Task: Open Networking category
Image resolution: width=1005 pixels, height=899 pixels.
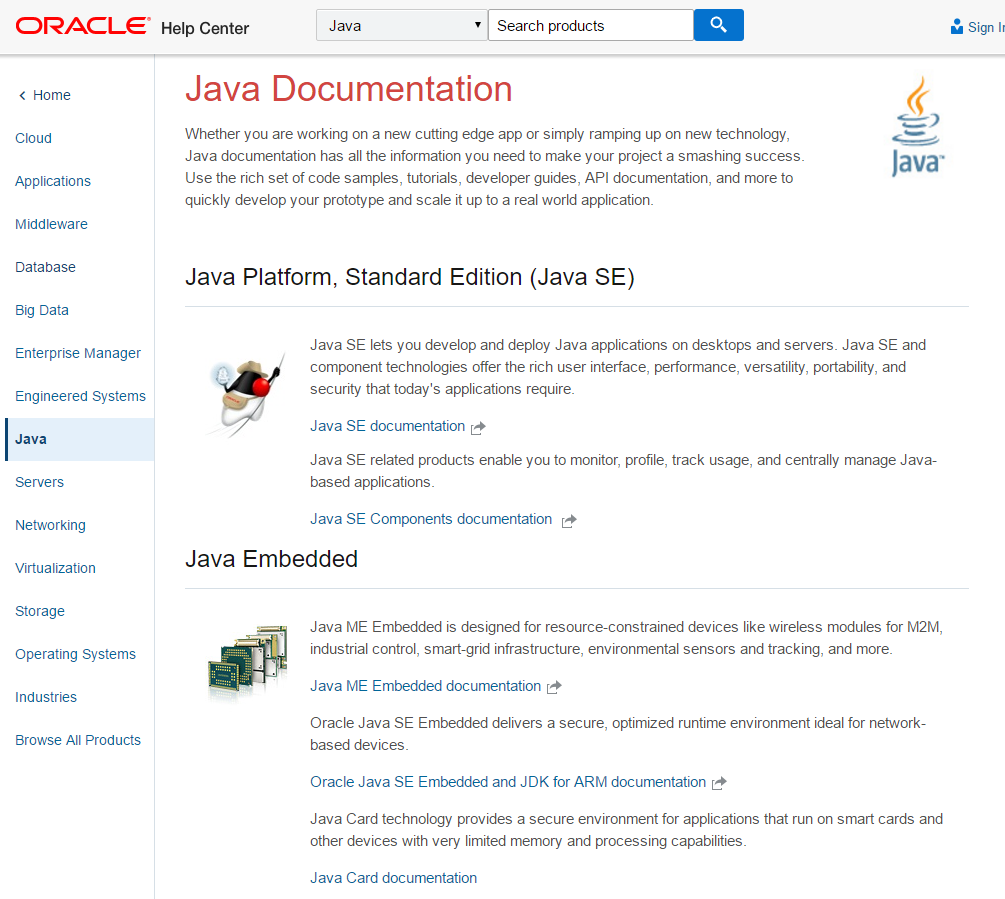Action: click(x=51, y=525)
